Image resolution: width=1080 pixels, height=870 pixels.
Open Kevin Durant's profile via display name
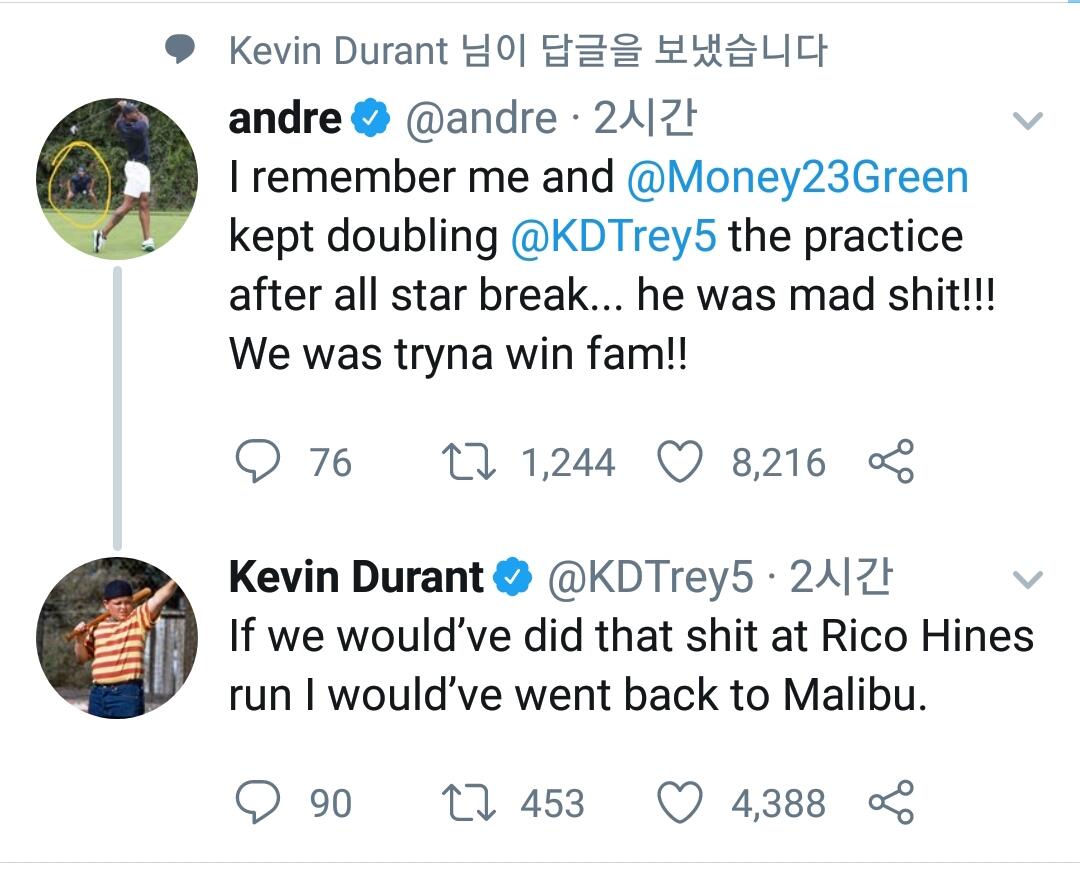point(356,577)
